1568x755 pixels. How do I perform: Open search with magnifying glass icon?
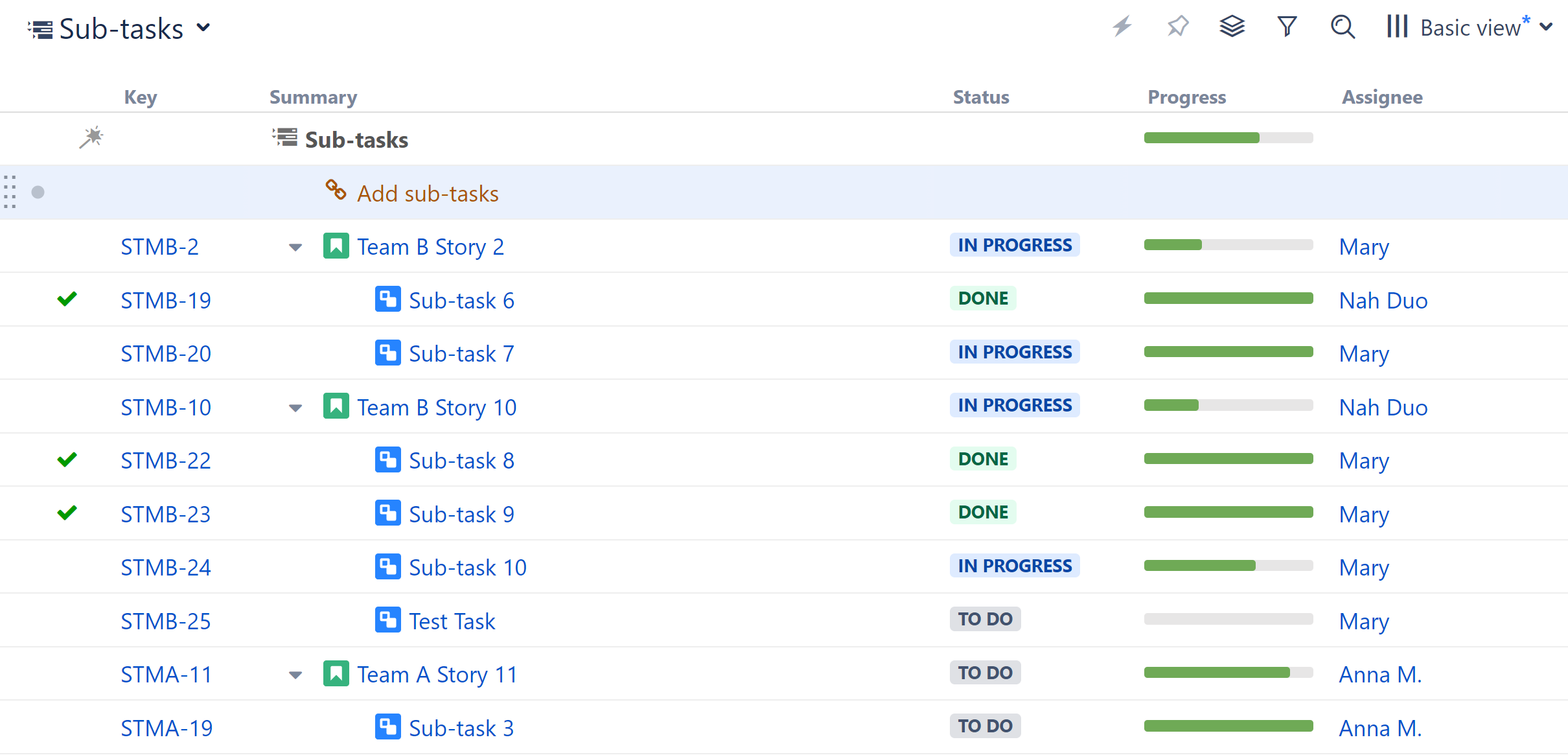[1342, 27]
